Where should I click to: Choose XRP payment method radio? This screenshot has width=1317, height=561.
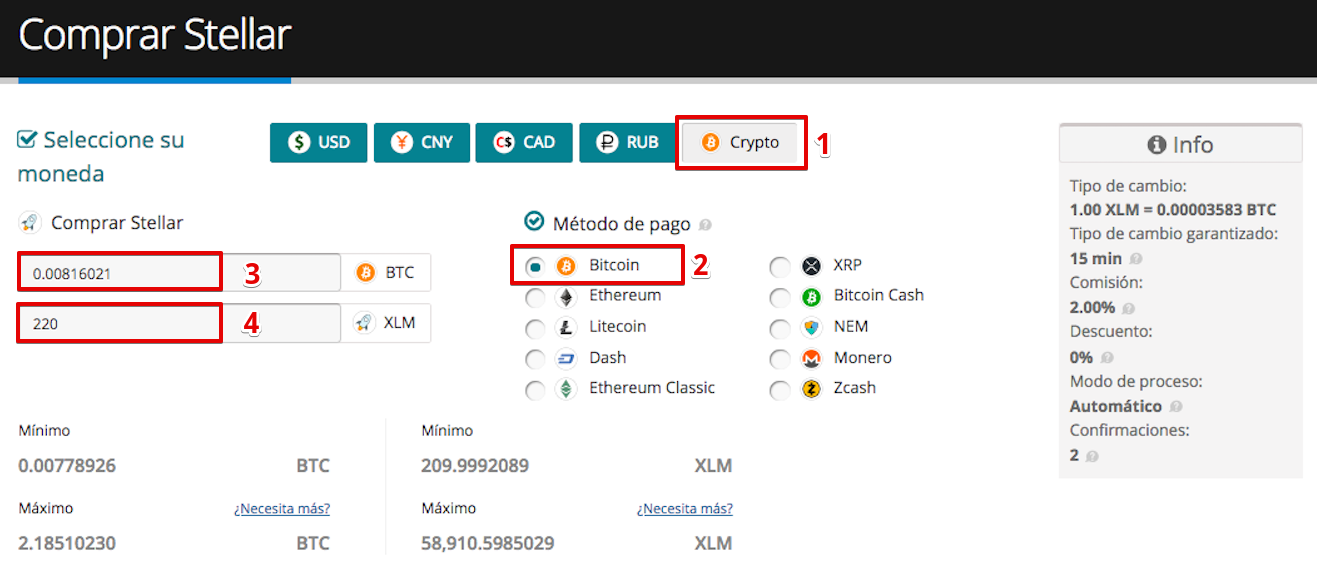780,267
